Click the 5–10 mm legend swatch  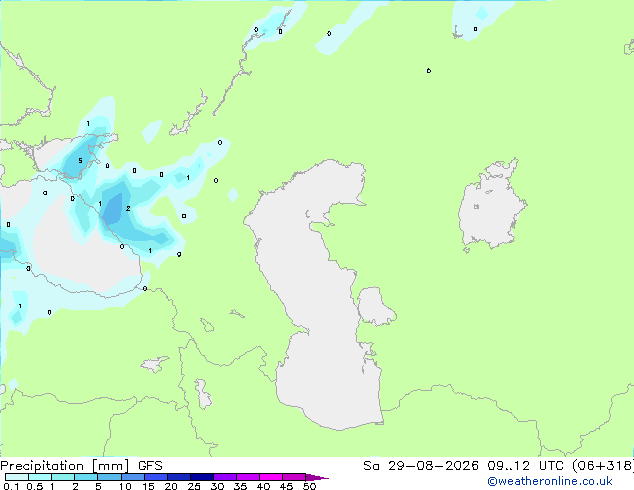tap(110, 477)
